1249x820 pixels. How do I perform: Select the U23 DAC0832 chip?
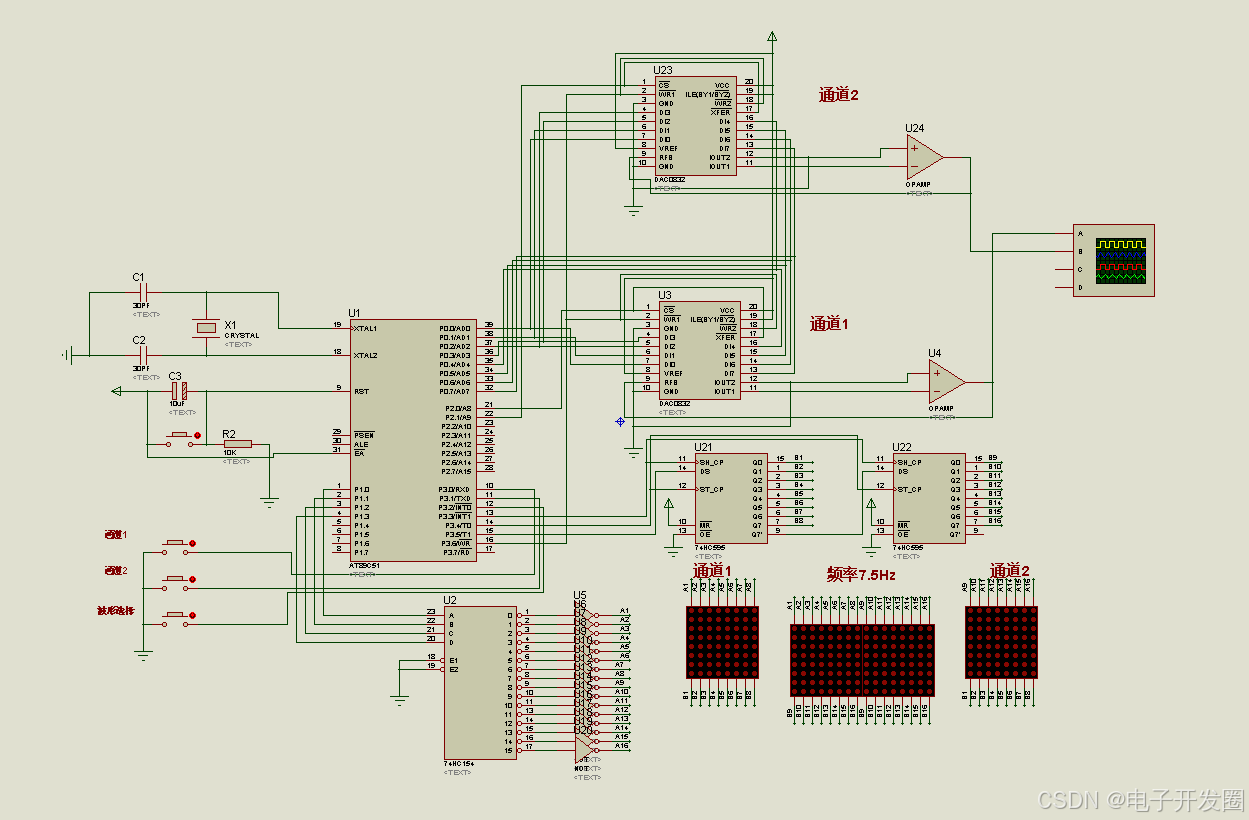pyautogui.click(x=695, y=126)
